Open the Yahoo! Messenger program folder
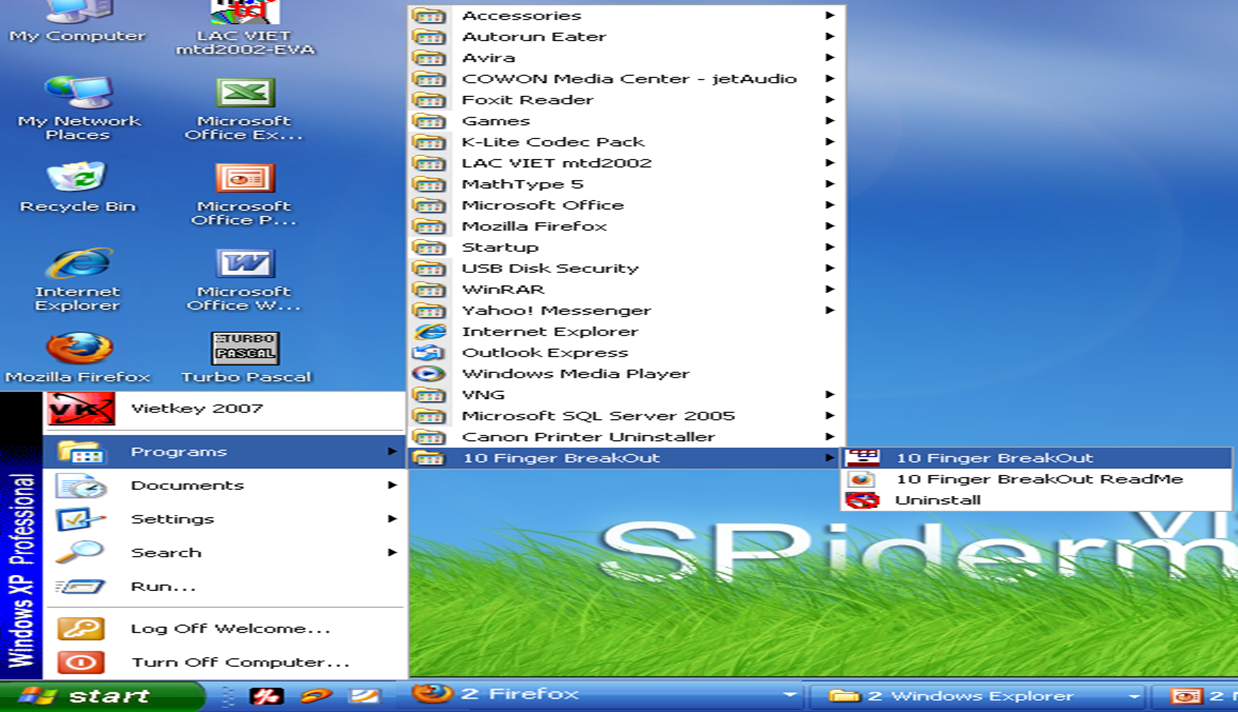The width and height of the screenshot is (1238, 712). coord(626,310)
